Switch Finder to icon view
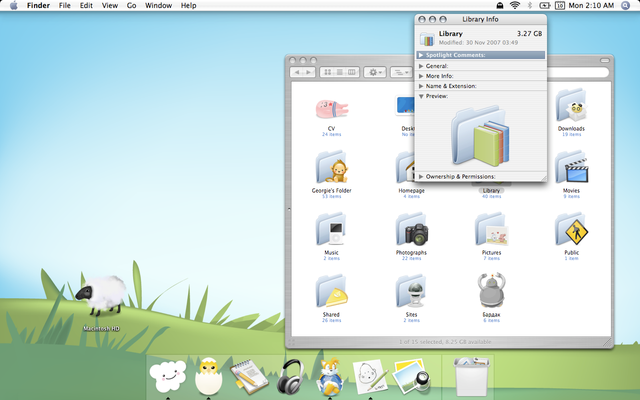The width and height of the screenshot is (640, 400). point(329,72)
